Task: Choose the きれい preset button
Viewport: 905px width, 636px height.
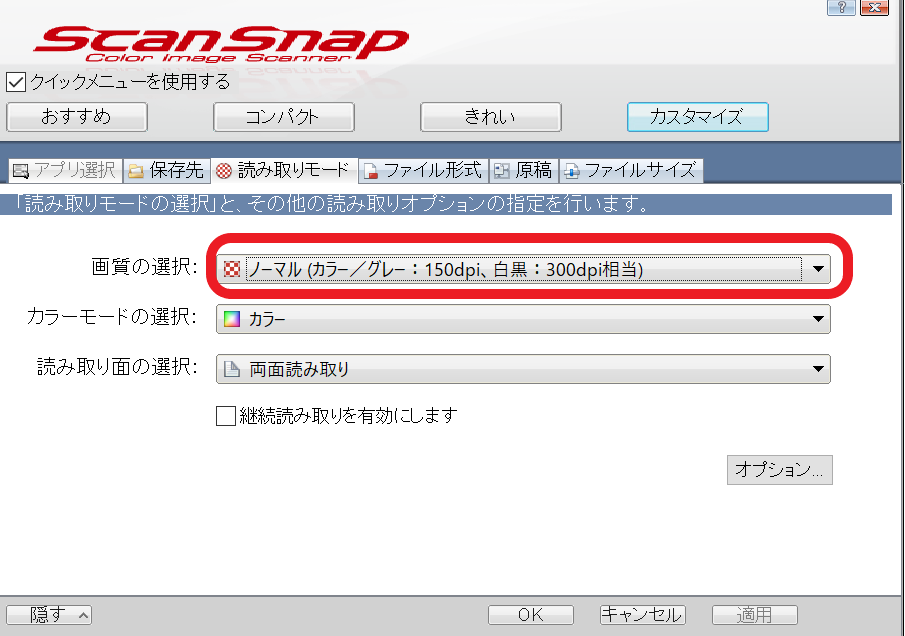Action: coord(491,117)
